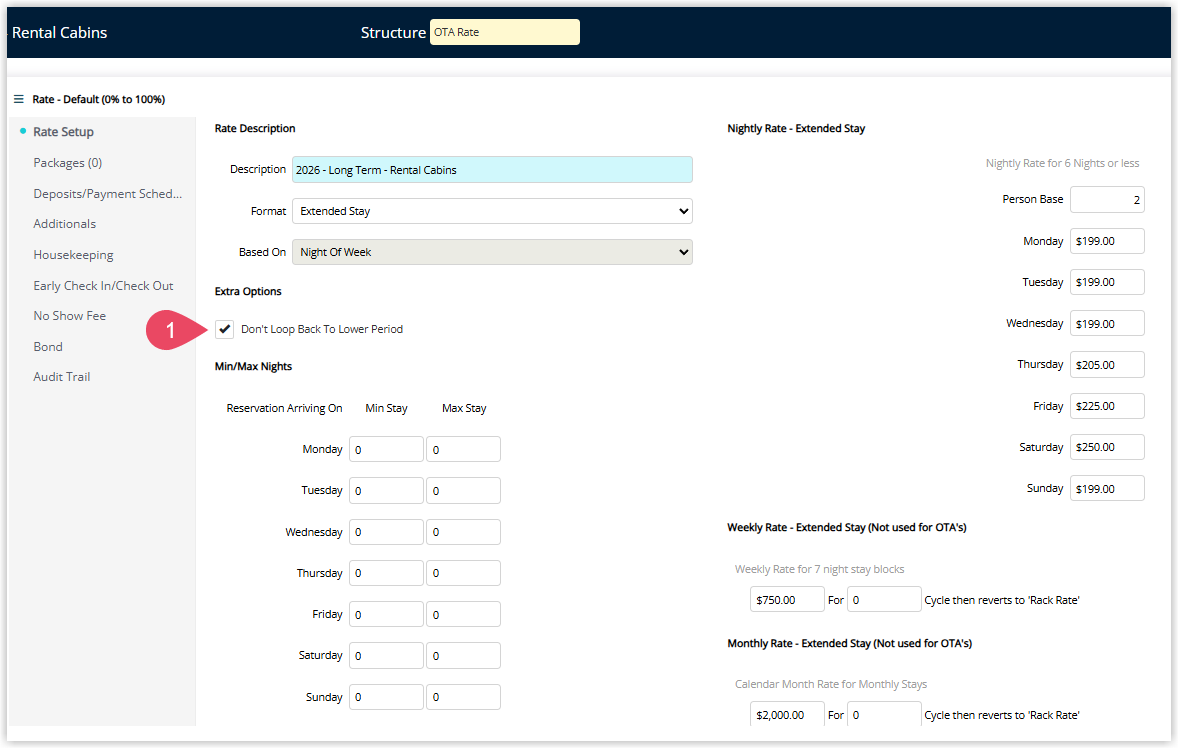Image resolution: width=1179 pixels, height=749 pixels.
Task: Open the No Show Fee section
Action: [69, 316]
